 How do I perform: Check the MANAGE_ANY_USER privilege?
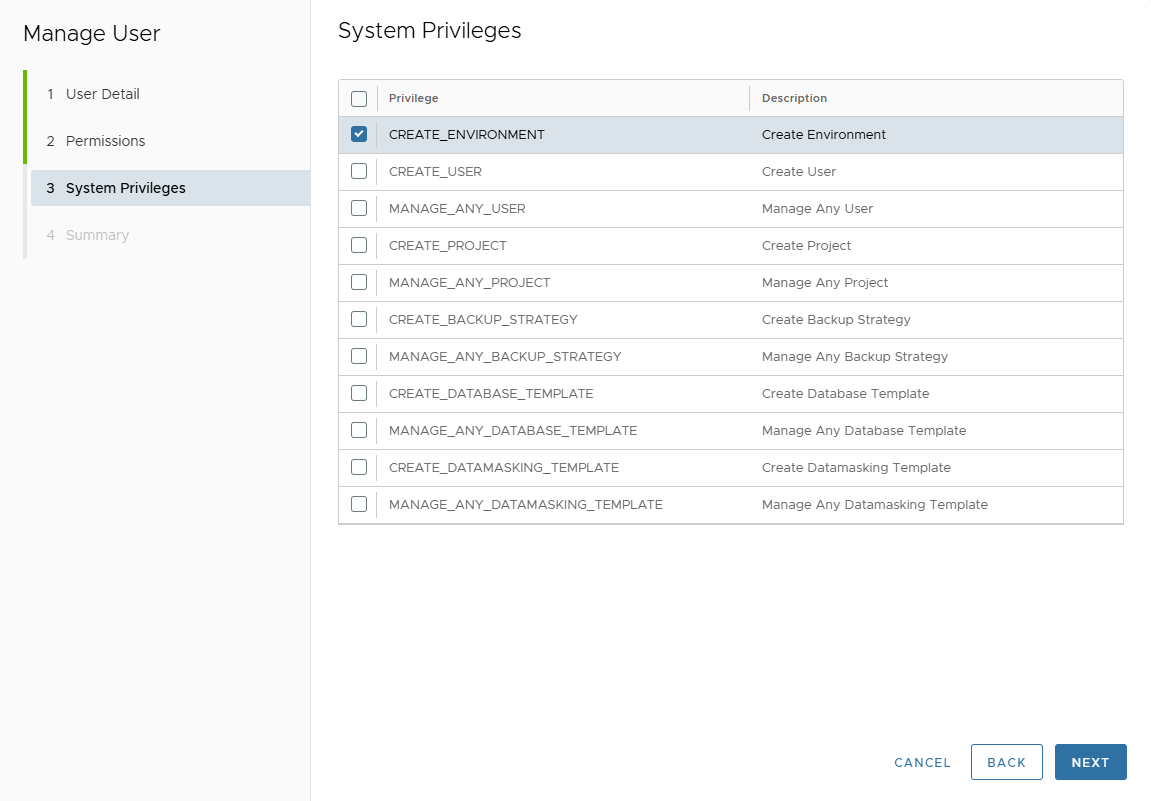[x=359, y=208]
